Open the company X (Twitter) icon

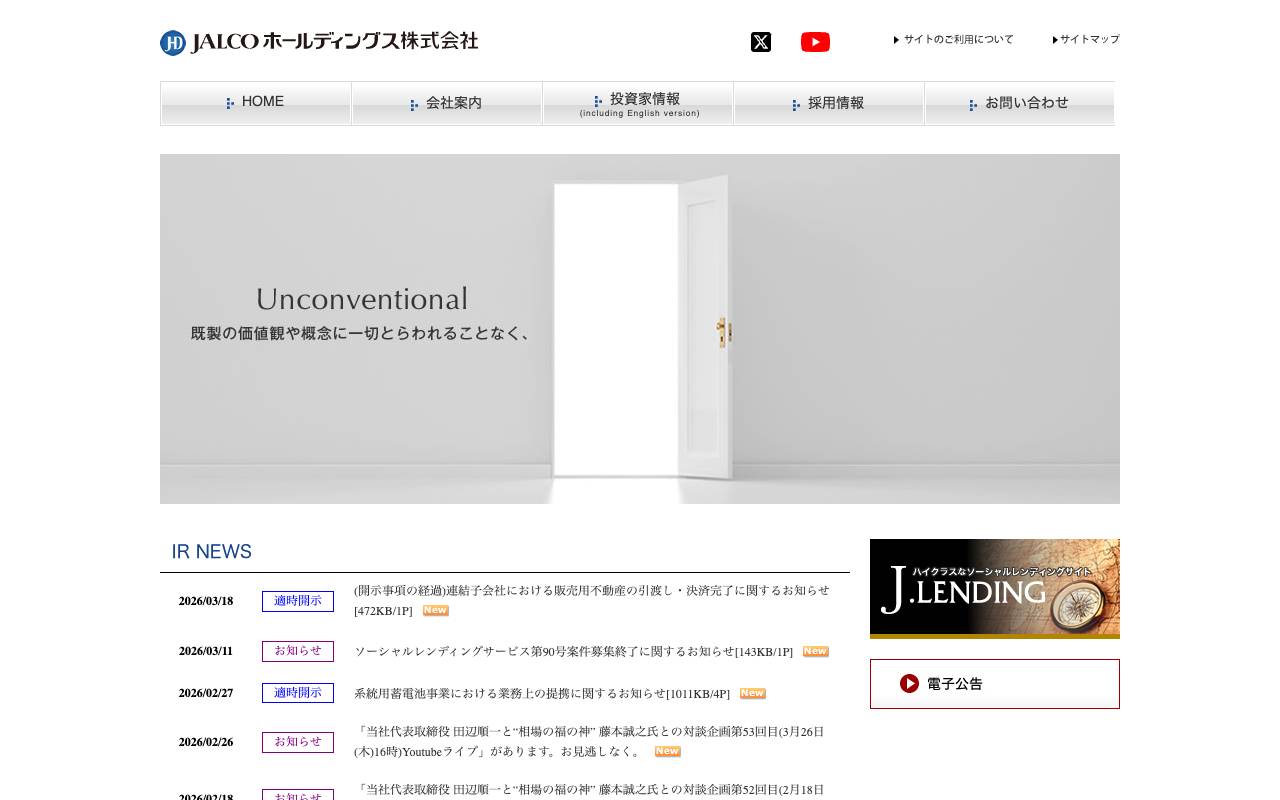[x=761, y=42]
